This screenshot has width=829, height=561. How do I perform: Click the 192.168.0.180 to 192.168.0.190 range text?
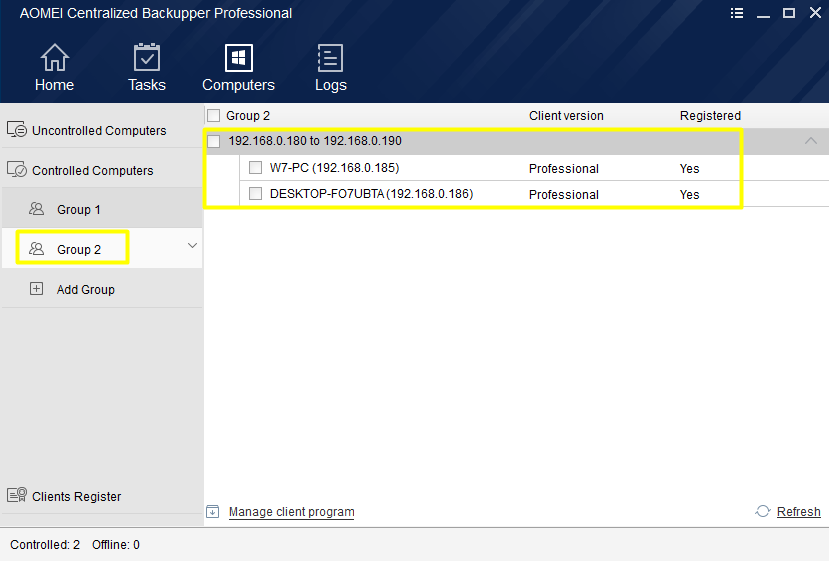[x=315, y=141]
